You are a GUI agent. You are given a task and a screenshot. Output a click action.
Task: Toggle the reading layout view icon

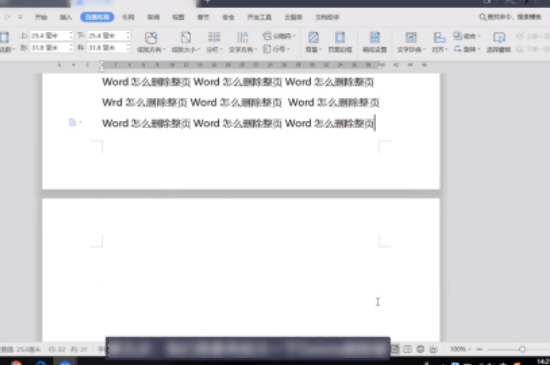pyautogui.click(x=407, y=349)
